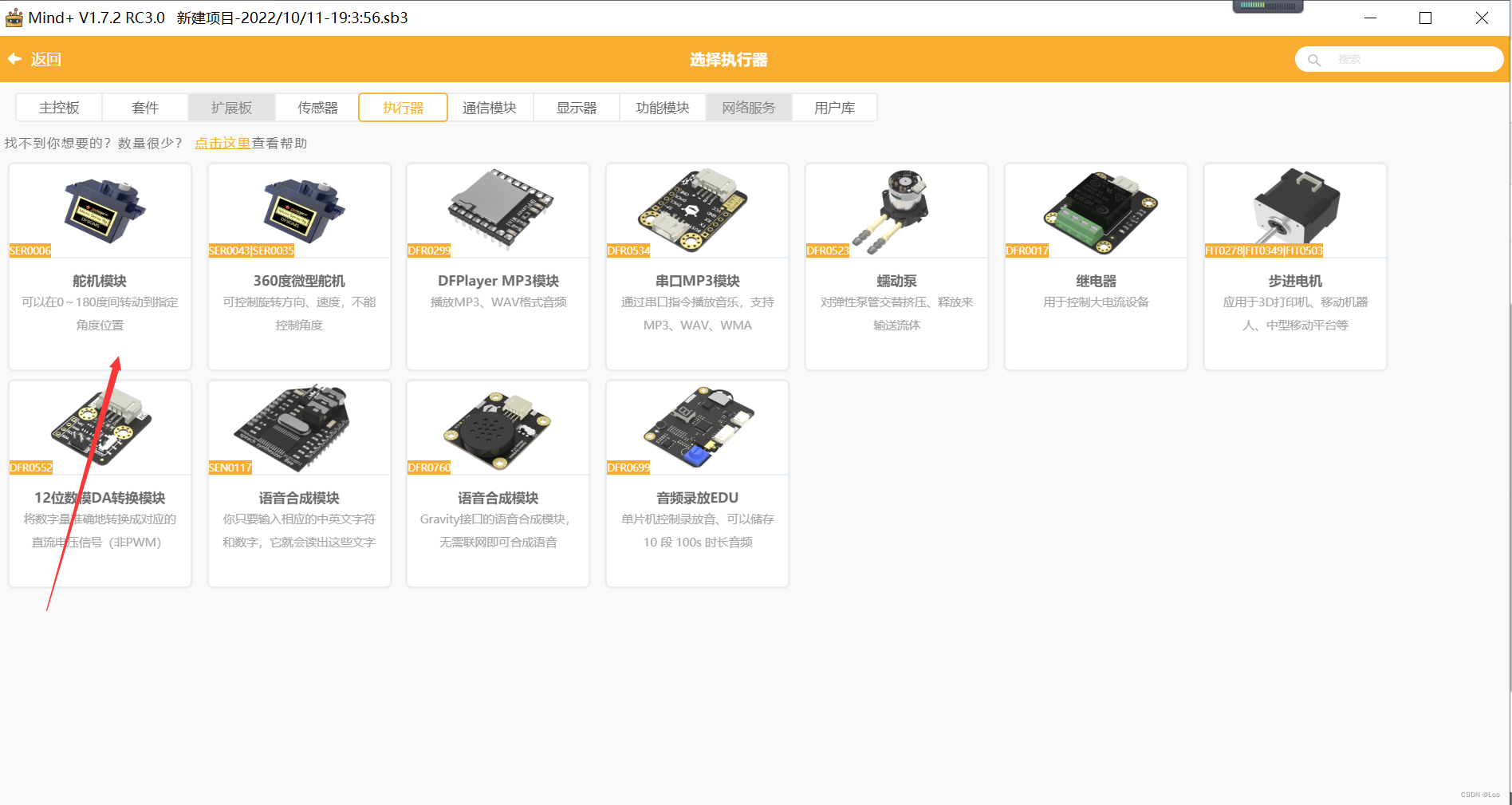
Task: Open the 功能模块 tab
Action: [662, 108]
